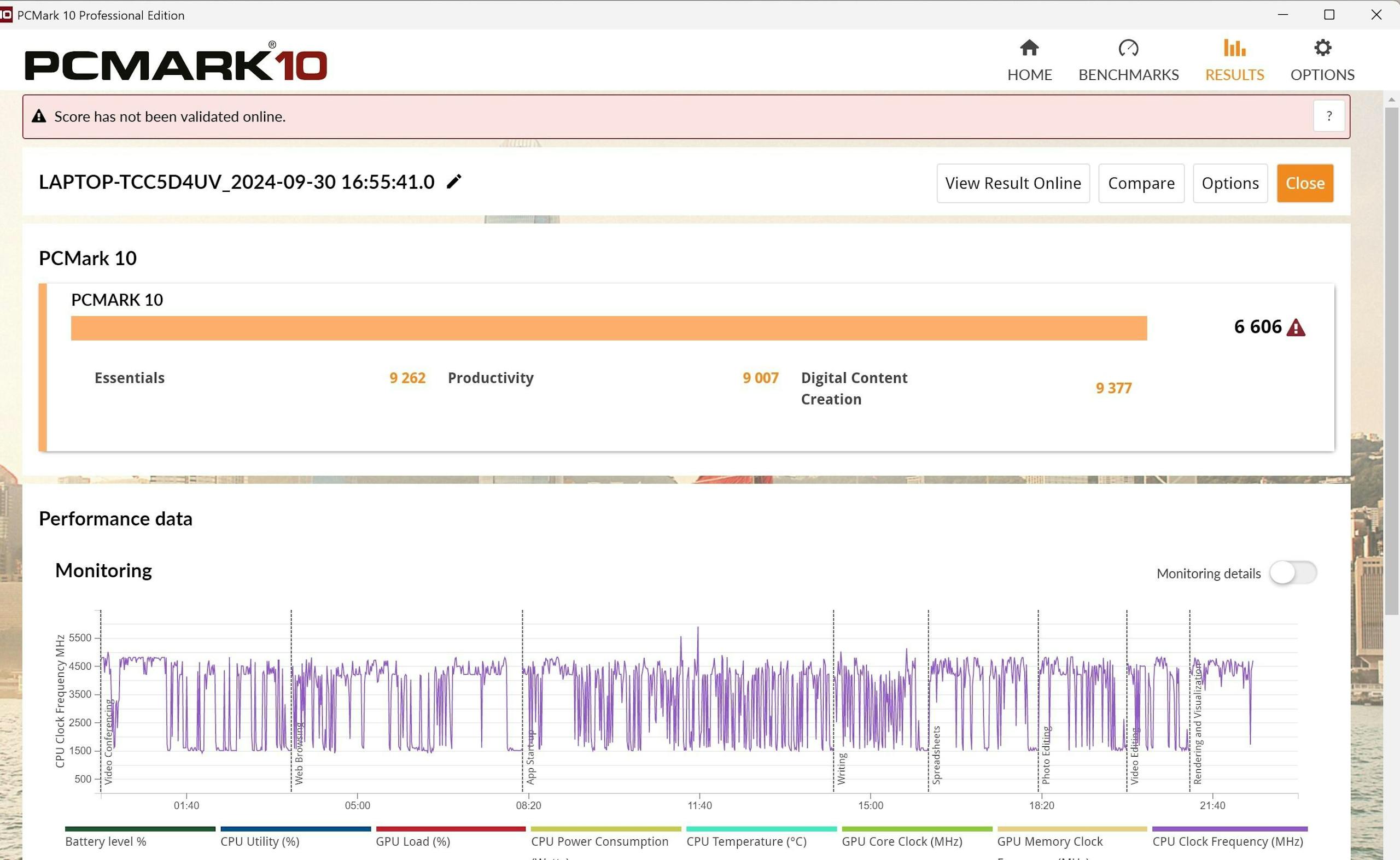This screenshot has width=1400, height=860.
Task: Minimize the PCMark 10 window
Action: (x=1282, y=15)
